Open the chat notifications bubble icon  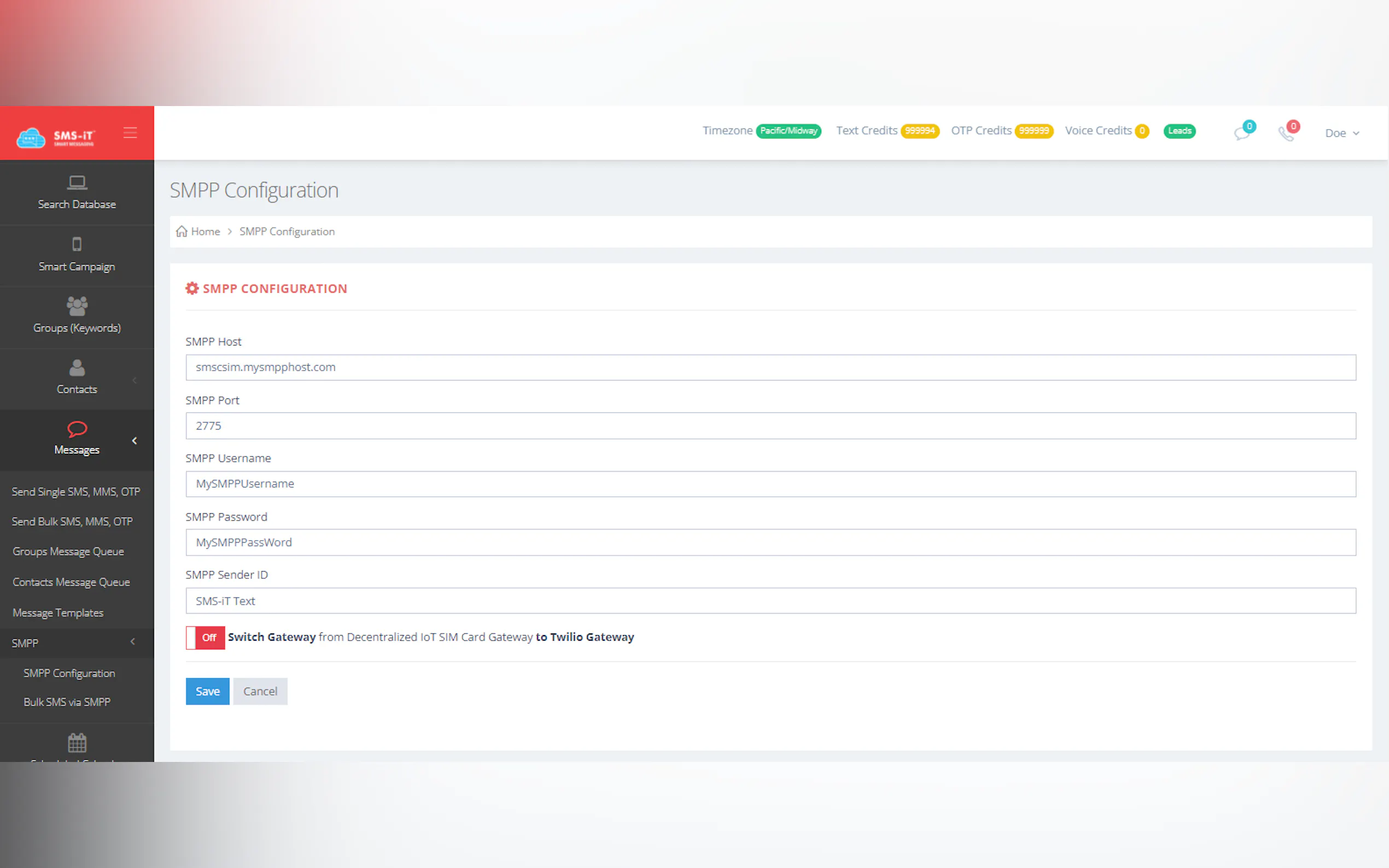[x=1242, y=134]
